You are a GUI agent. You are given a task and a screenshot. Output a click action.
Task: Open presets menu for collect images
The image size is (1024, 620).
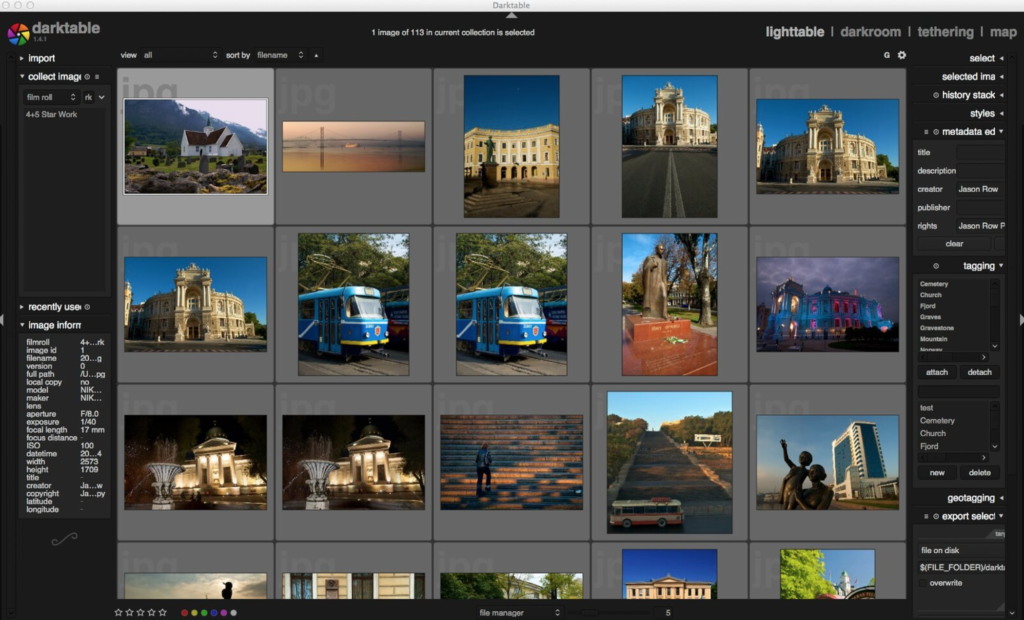click(x=97, y=77)
